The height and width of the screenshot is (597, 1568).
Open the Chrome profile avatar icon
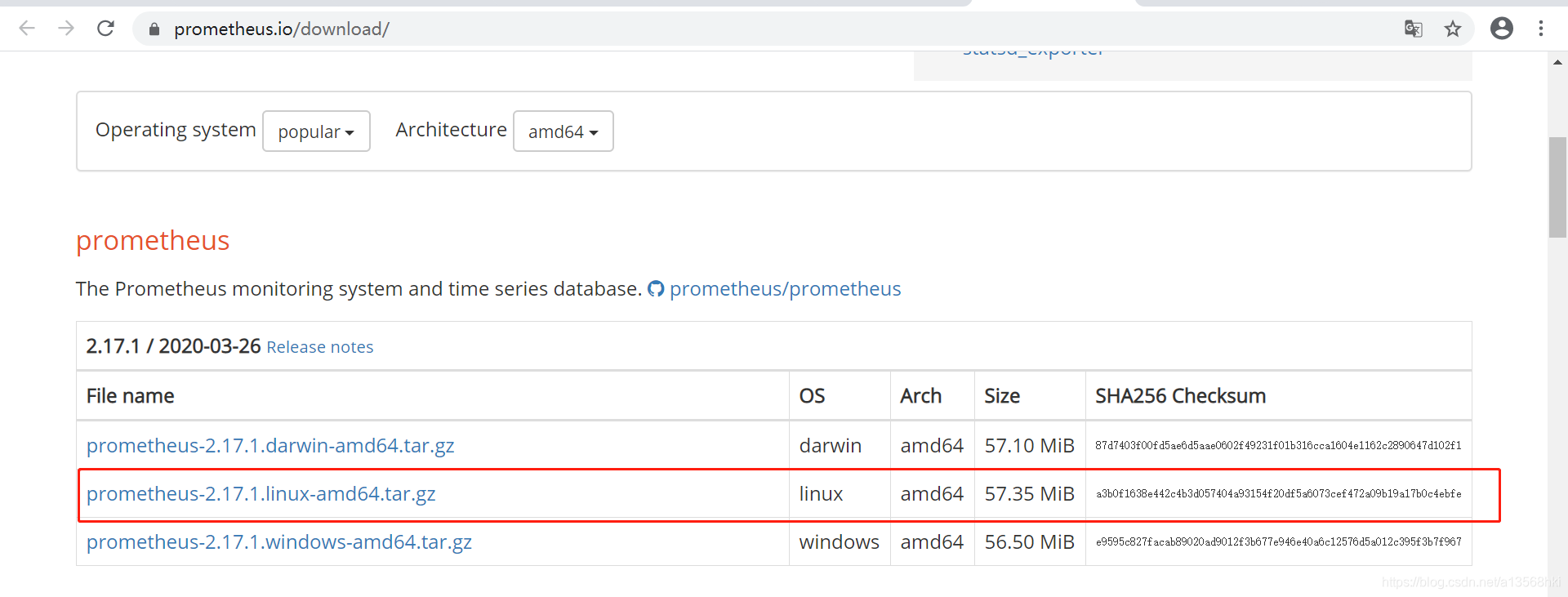tap(1502, 29)
